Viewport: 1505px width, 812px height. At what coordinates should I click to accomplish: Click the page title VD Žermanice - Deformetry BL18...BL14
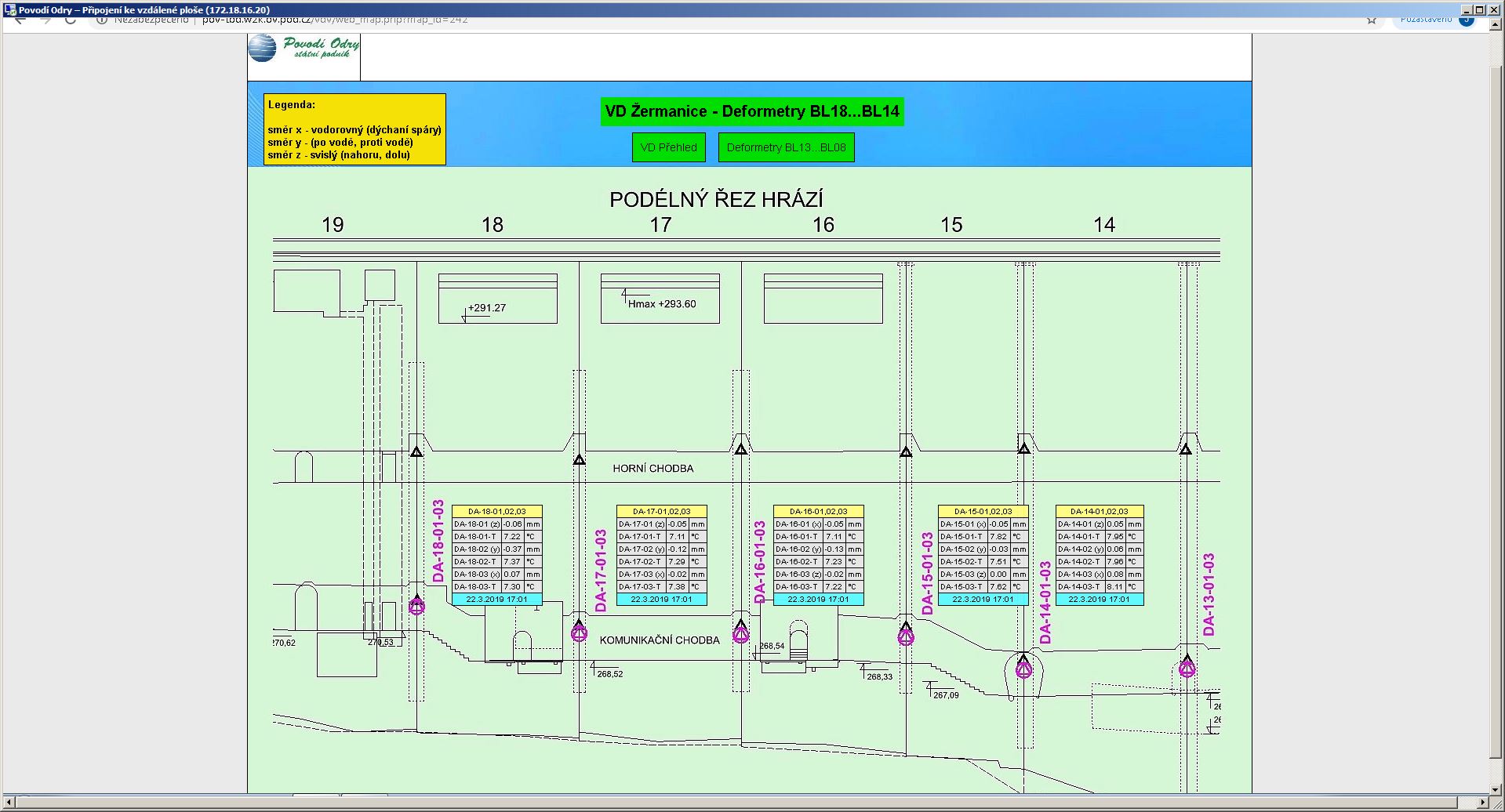[x=752, y=111]
